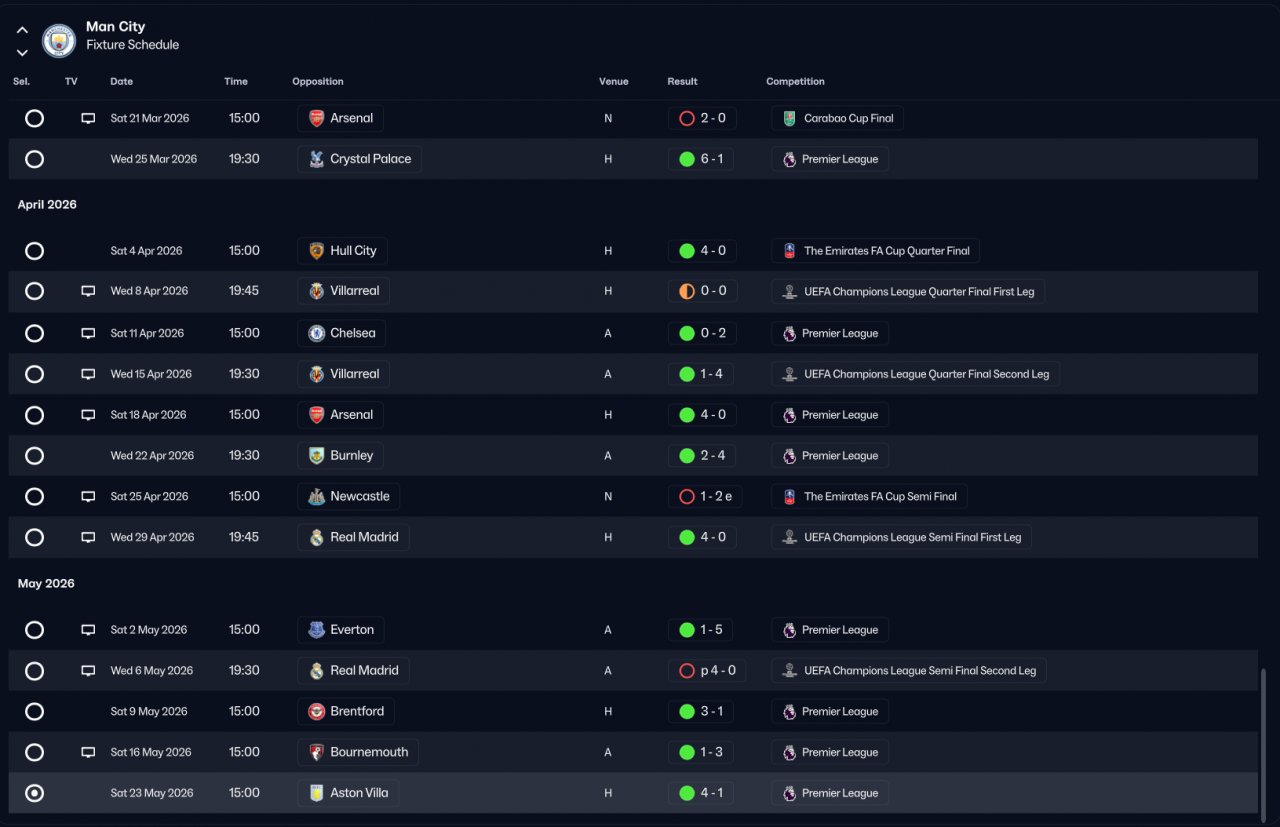
Task: Click the Carabao Cup competition icon
Action: tap(789, 118)
